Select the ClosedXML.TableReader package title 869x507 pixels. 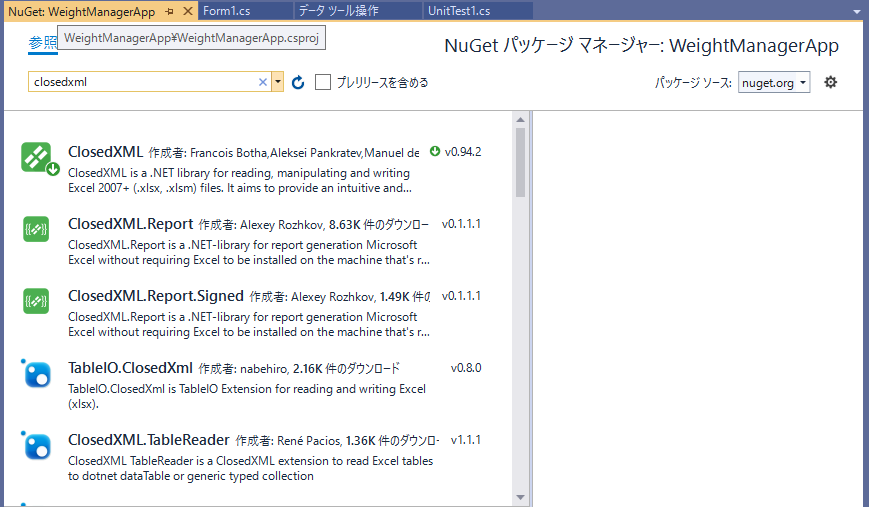pyautogui.click(x=149, y=440)
